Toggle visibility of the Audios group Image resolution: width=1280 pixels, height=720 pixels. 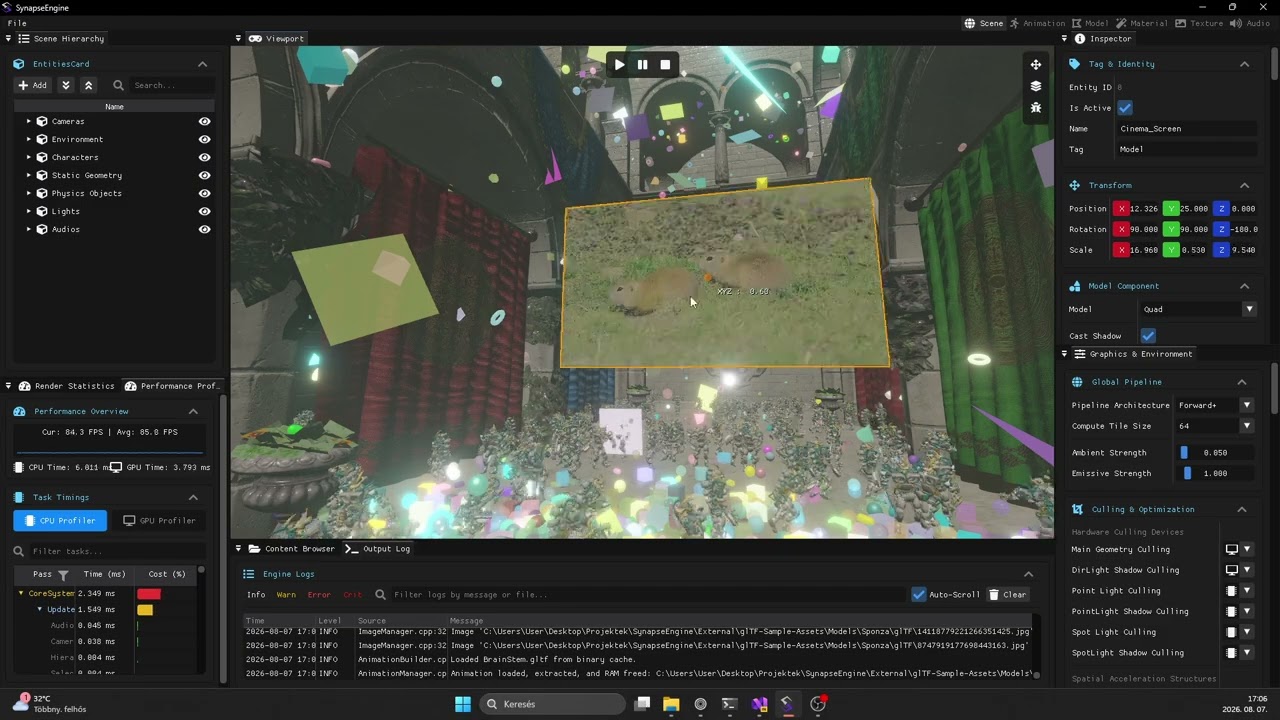click(204, 229)
